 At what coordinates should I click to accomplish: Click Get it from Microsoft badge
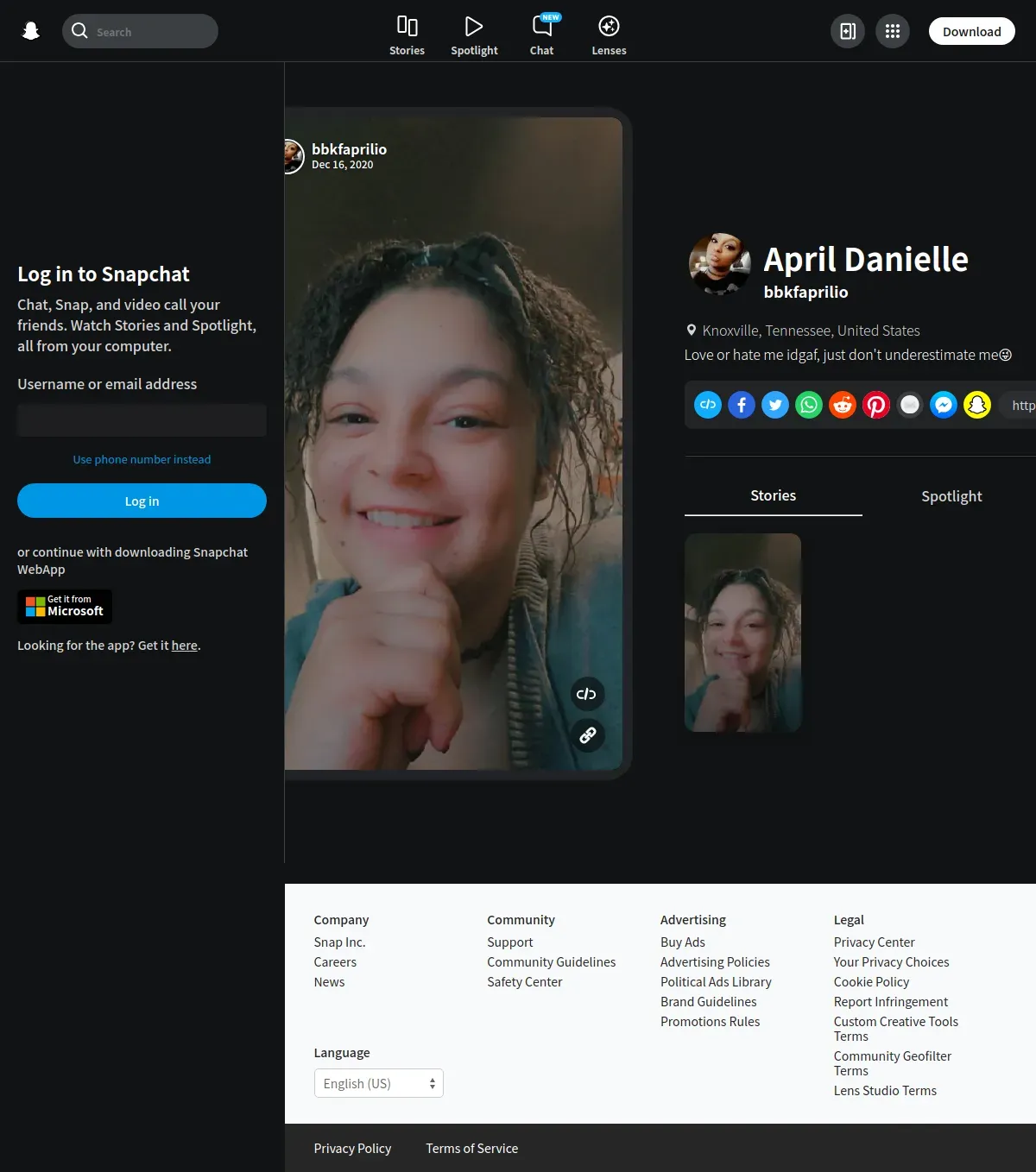(65, 607)
